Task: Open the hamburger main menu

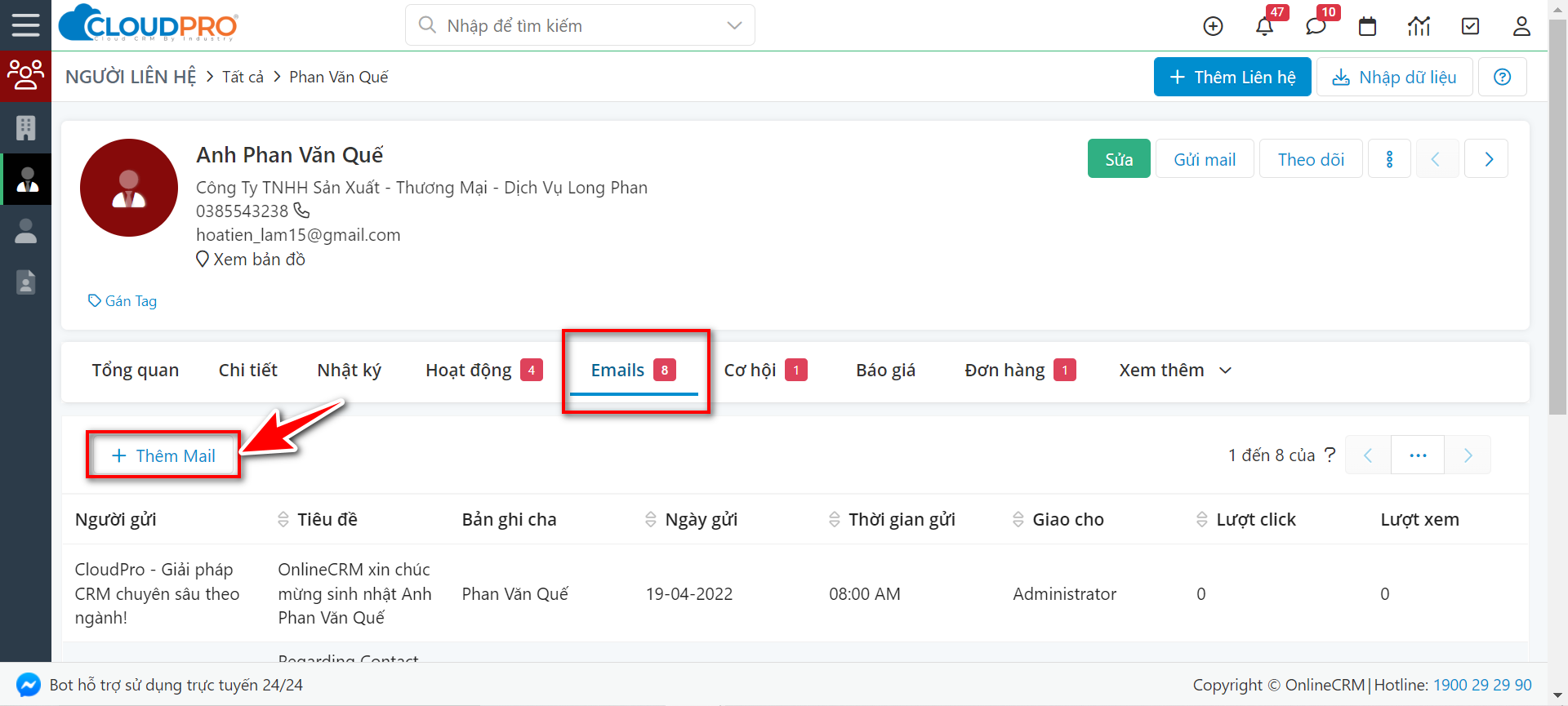Action: [x=25, y=25]
